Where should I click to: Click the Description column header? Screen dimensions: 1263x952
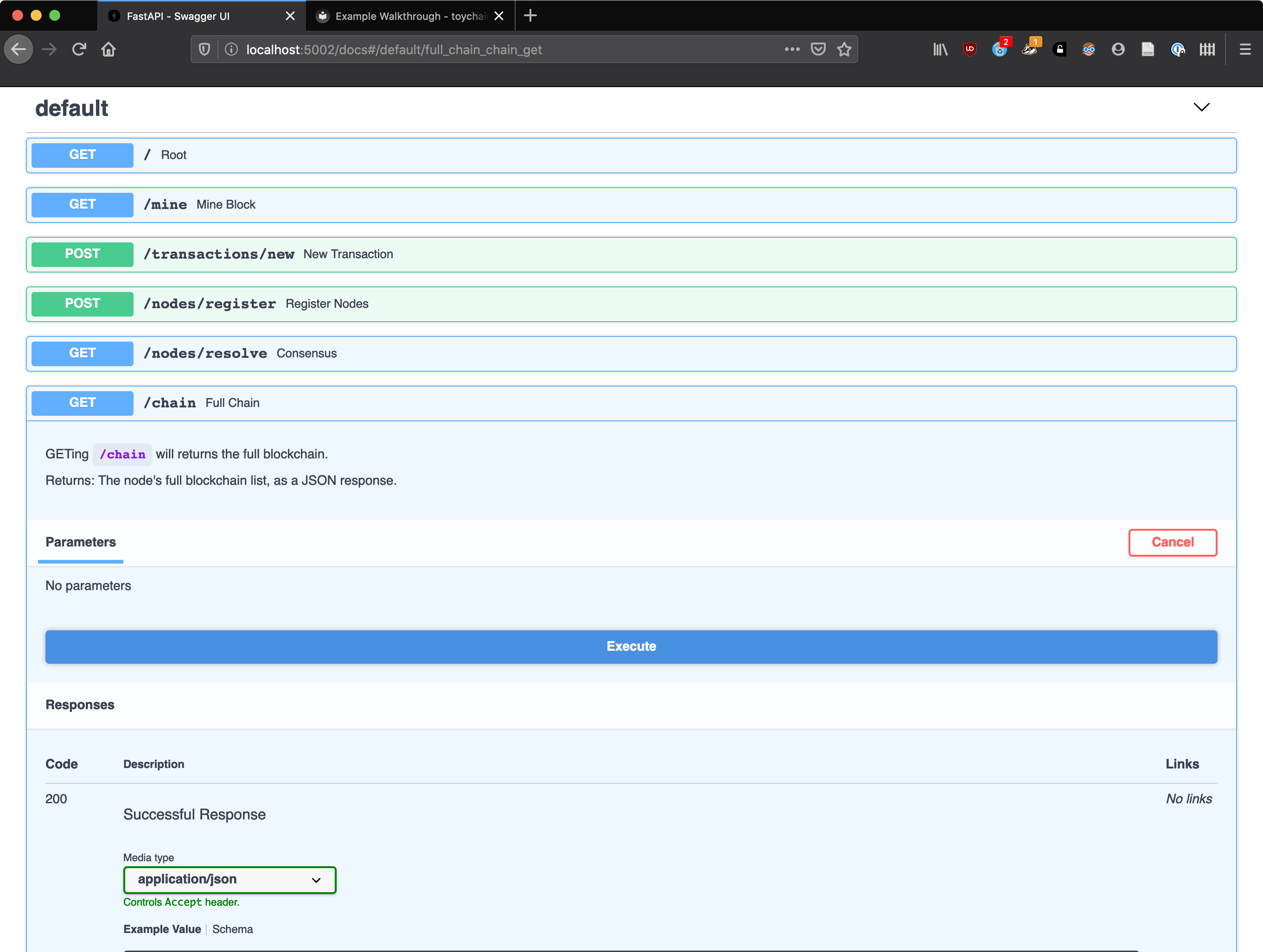[x=153, y=764]
